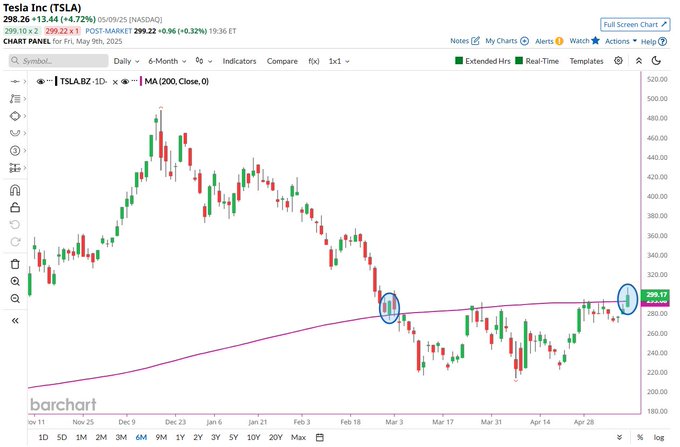Viewport: 680px width, 447px height.
Task: Click the redo arrow icon
Action: tap(15, 242)
